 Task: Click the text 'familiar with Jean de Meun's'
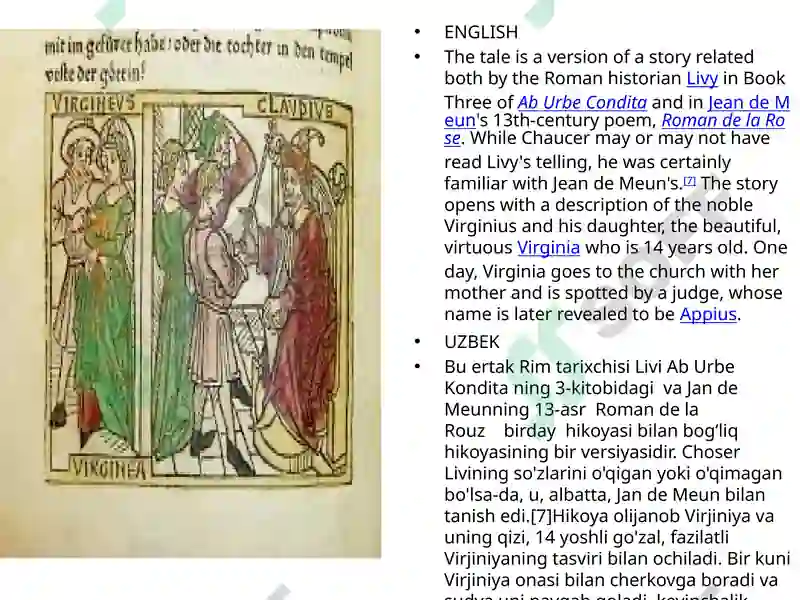[x=563, y=183]
